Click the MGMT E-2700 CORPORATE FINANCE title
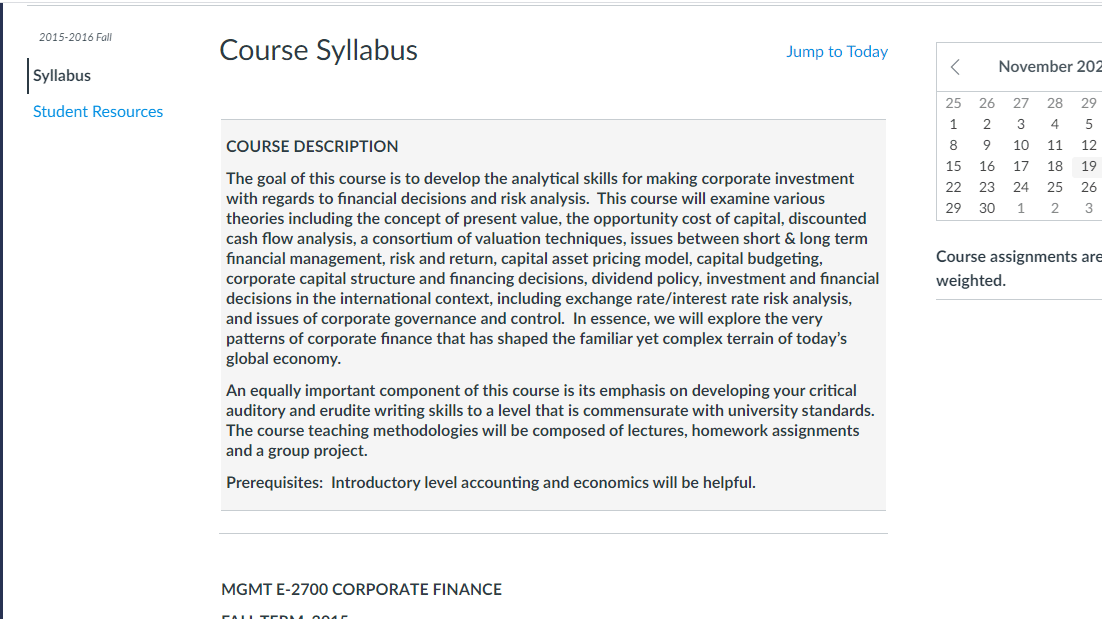The width and height of the screenshot is (1102, 619). coord(361,590)
